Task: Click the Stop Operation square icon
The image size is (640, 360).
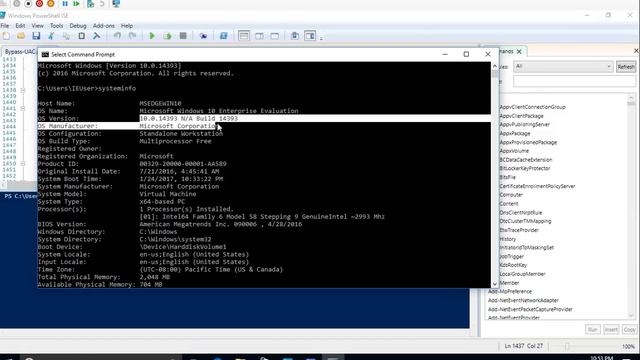Action: pos(183,36)
